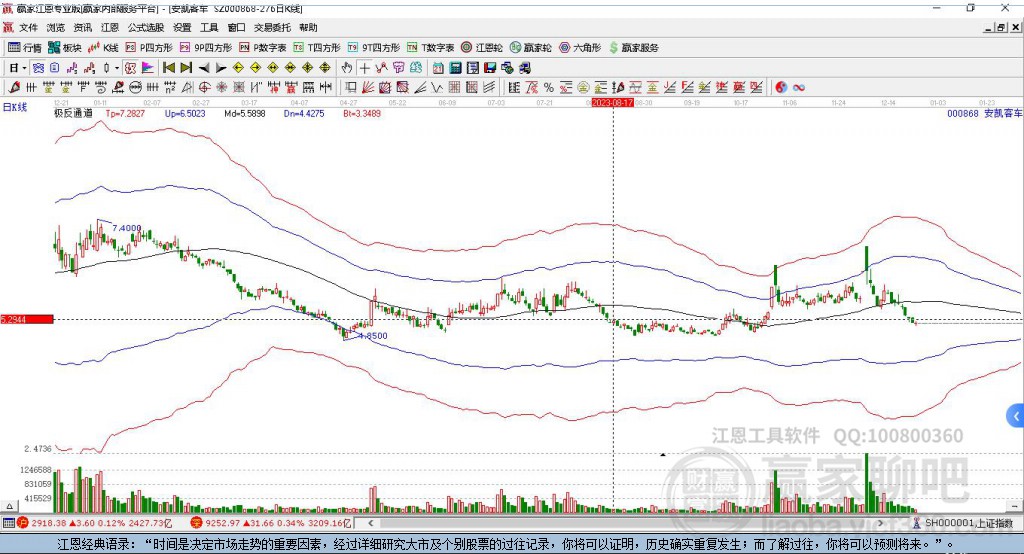Select the red target circle tool
Viewport: 1024px width, 554px height.
(x=204, y=88)
